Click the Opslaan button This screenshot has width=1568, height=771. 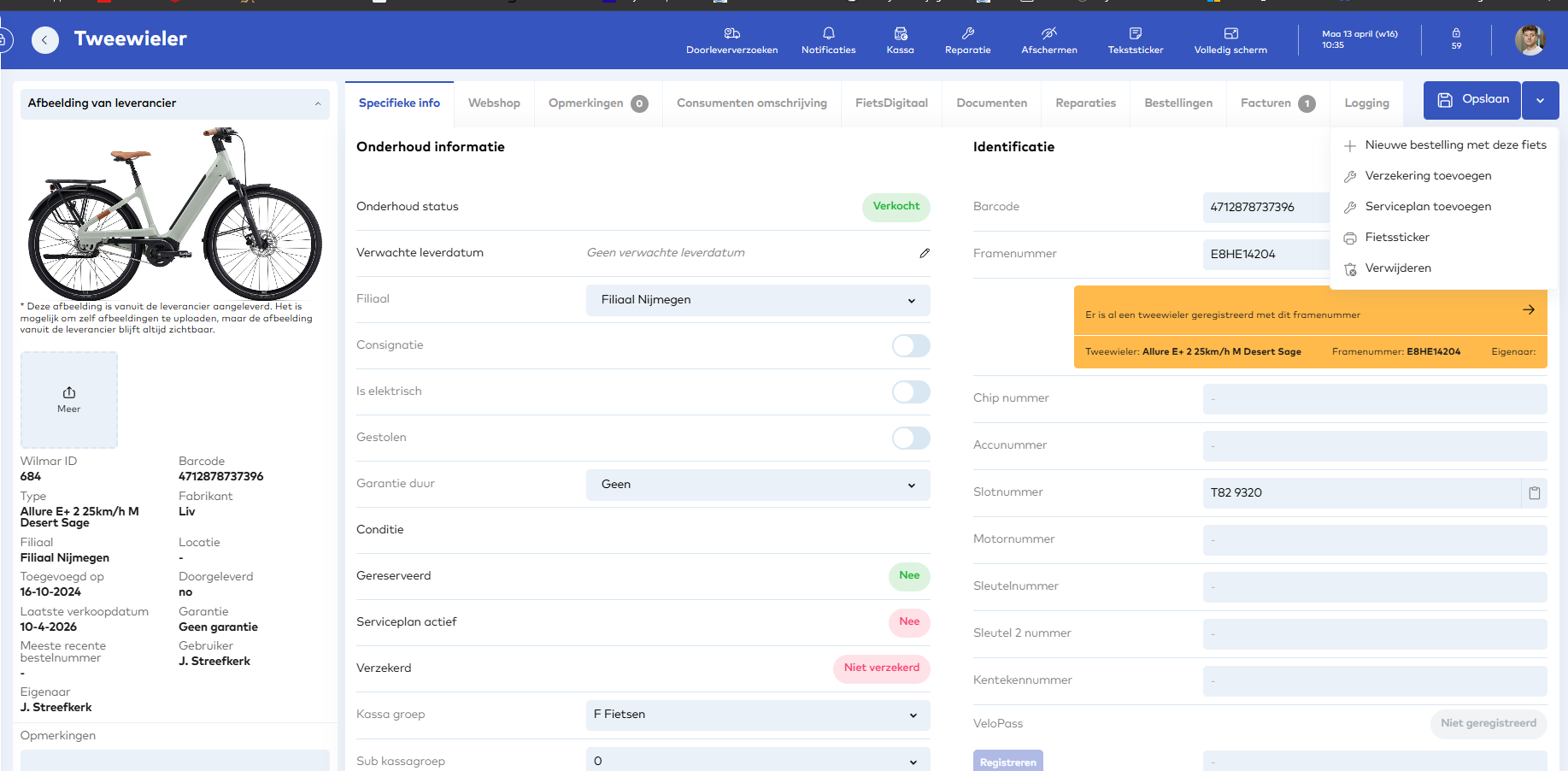point(1471,100)
